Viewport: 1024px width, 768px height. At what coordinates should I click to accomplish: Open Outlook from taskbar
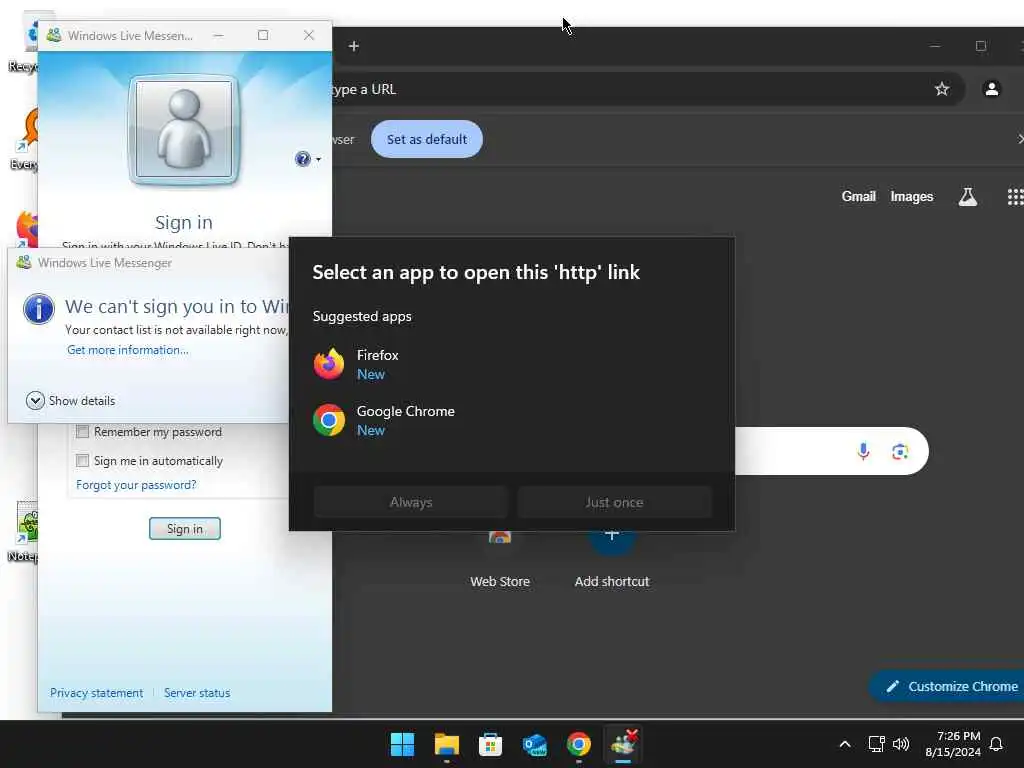(535, 744)
